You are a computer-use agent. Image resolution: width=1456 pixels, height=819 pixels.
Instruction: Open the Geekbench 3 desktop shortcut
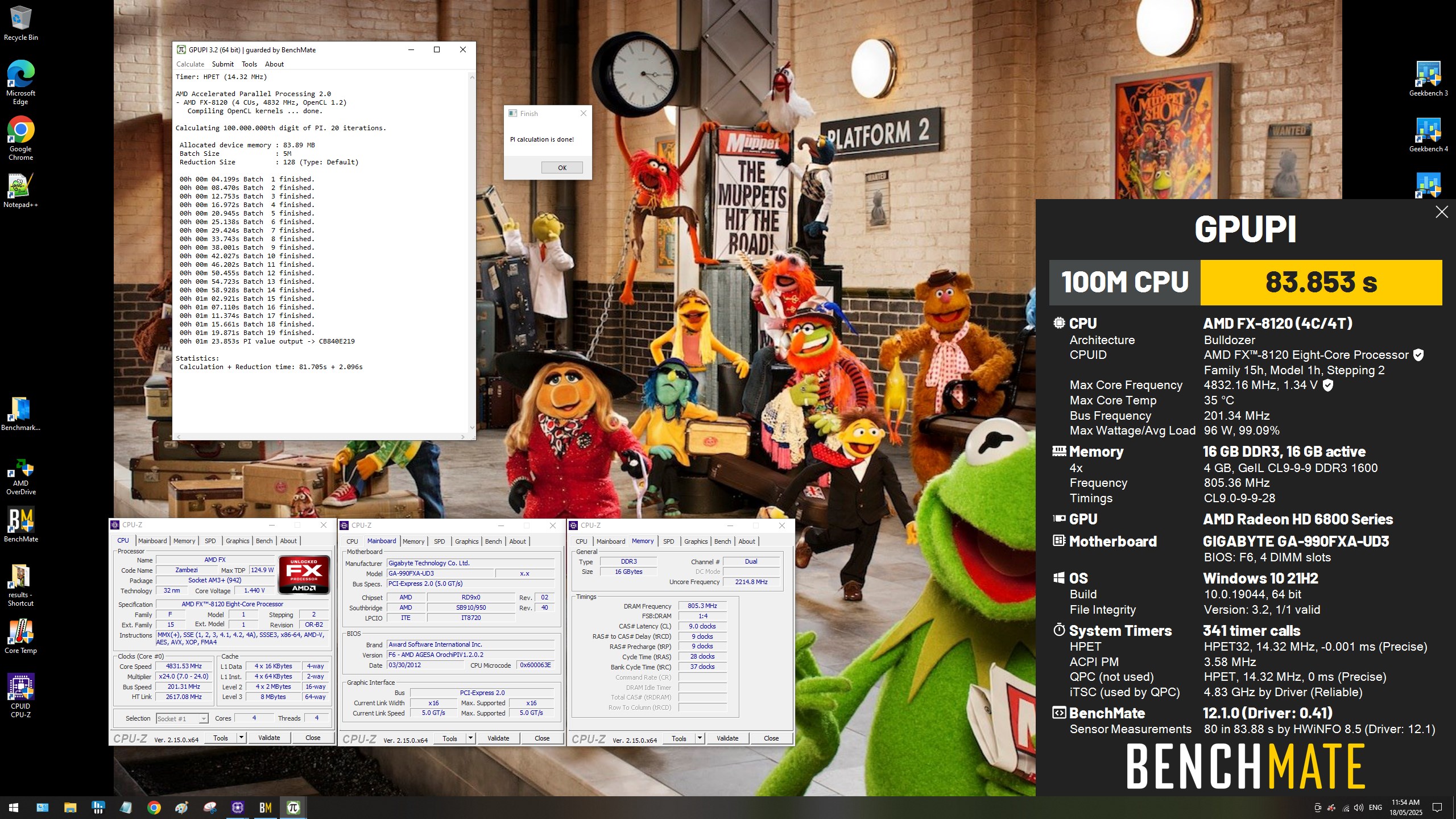point(1428,78)
